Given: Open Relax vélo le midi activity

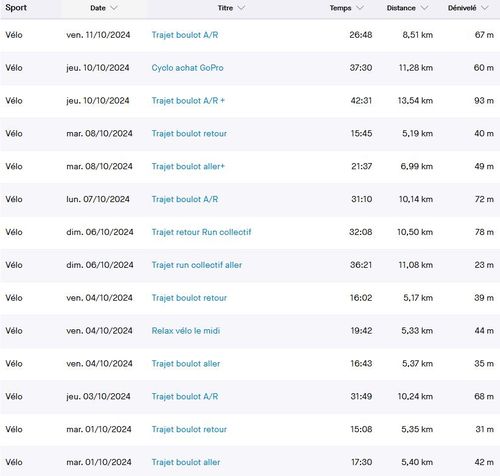Looking at the screenshot, I should 186,331.
